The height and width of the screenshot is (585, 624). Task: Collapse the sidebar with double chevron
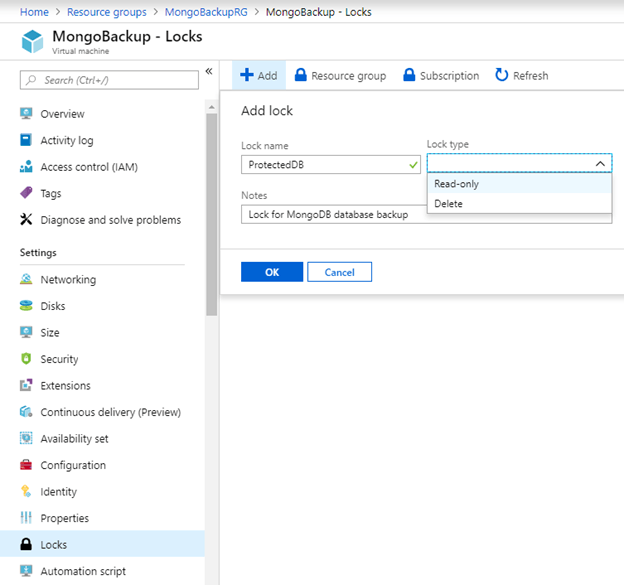click(x=209, y=71)
